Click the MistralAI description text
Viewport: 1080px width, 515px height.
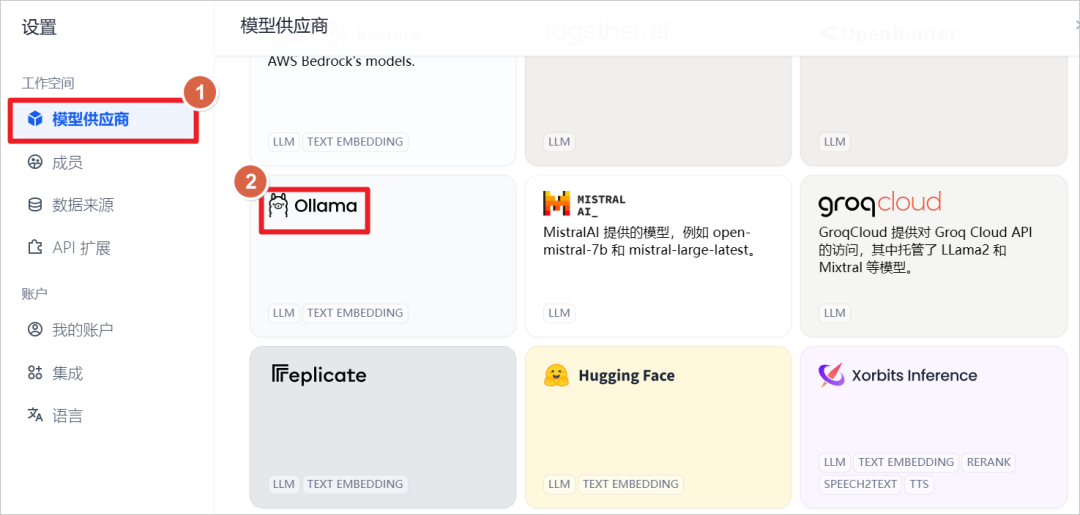(x=650, y=241)
